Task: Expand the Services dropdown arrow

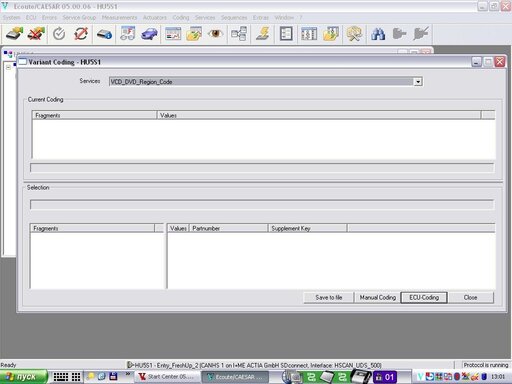Action: 418,82
